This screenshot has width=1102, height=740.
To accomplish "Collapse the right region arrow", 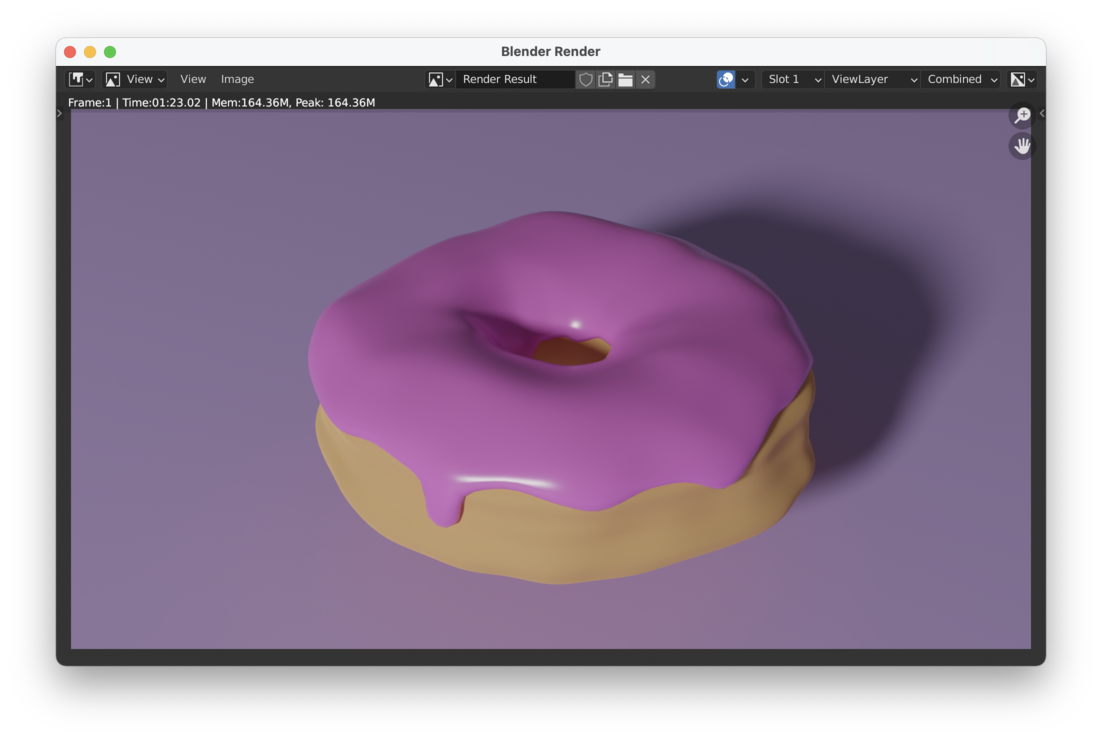I will (1041, 113).
